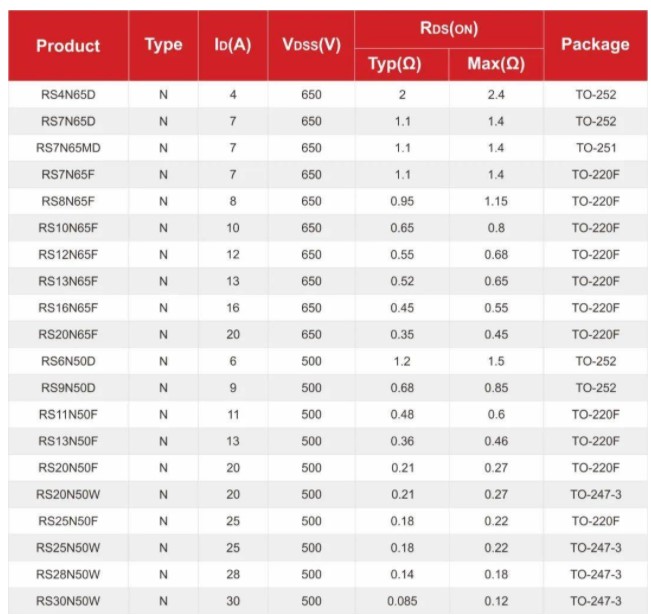
Task: Select the 0.085 typical resistance value
Action: [x=402, y=600]
